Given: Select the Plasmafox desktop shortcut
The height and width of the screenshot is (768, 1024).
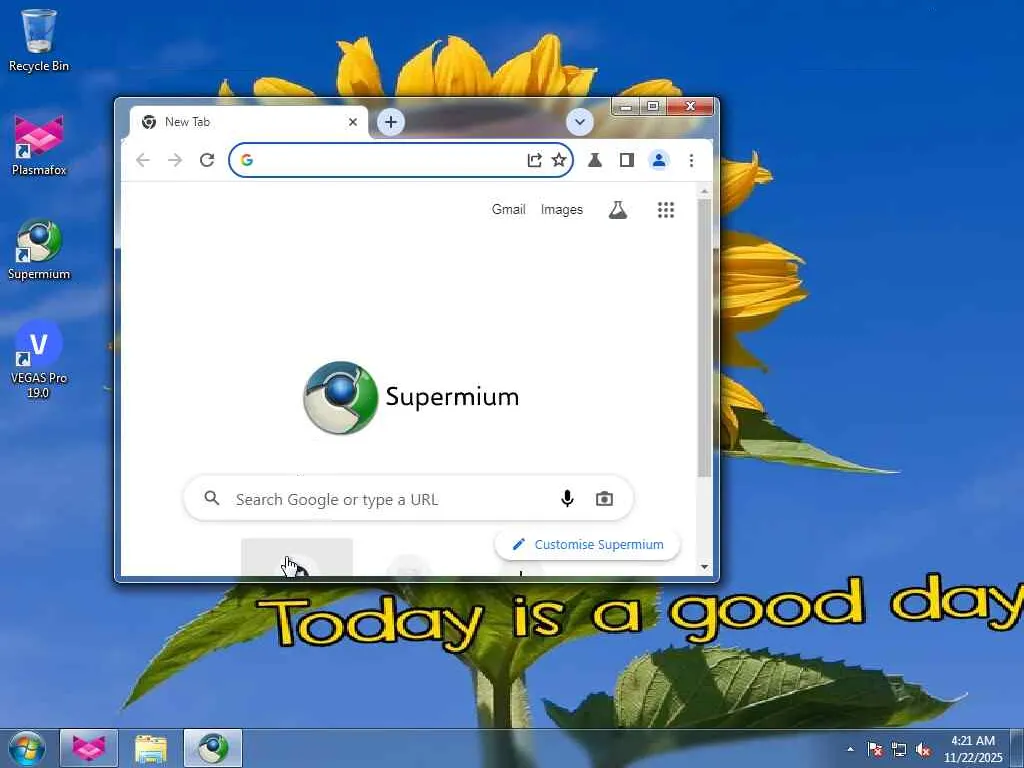Looking at the screenshot, I should 39,145.
